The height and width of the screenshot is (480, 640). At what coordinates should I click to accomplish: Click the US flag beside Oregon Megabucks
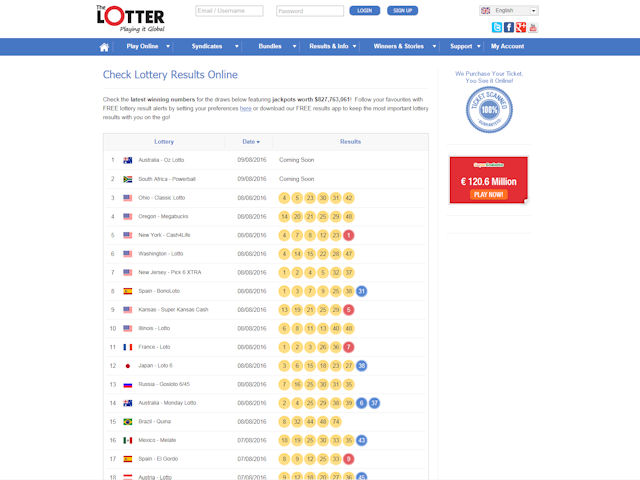128,216
